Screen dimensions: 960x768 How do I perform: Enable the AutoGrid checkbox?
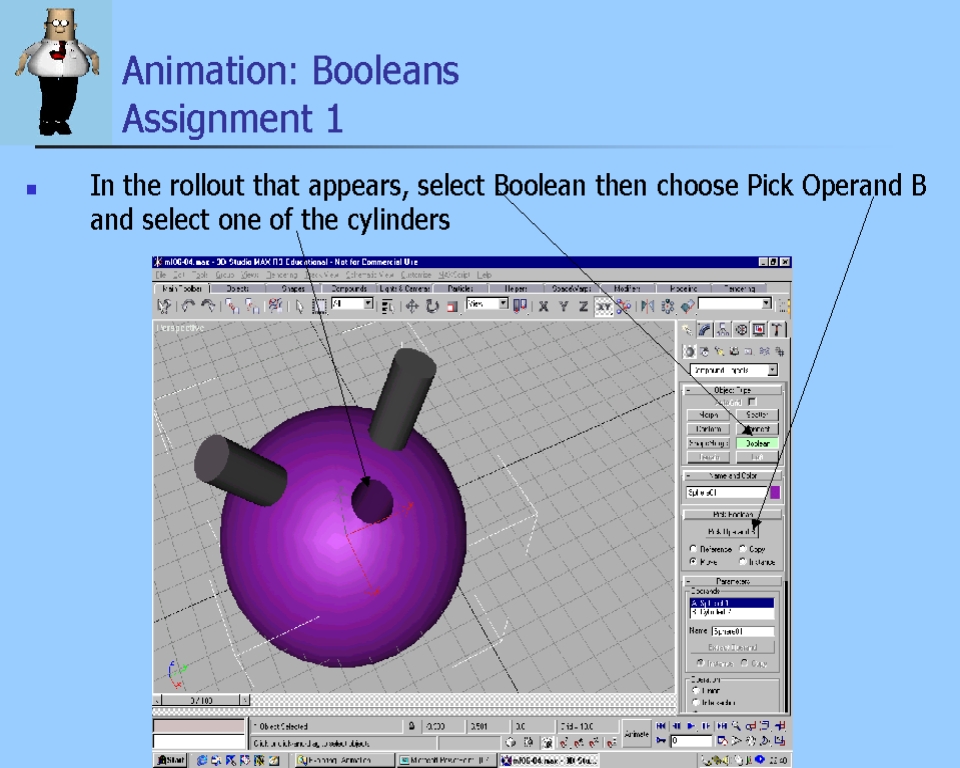pos(752,402)
